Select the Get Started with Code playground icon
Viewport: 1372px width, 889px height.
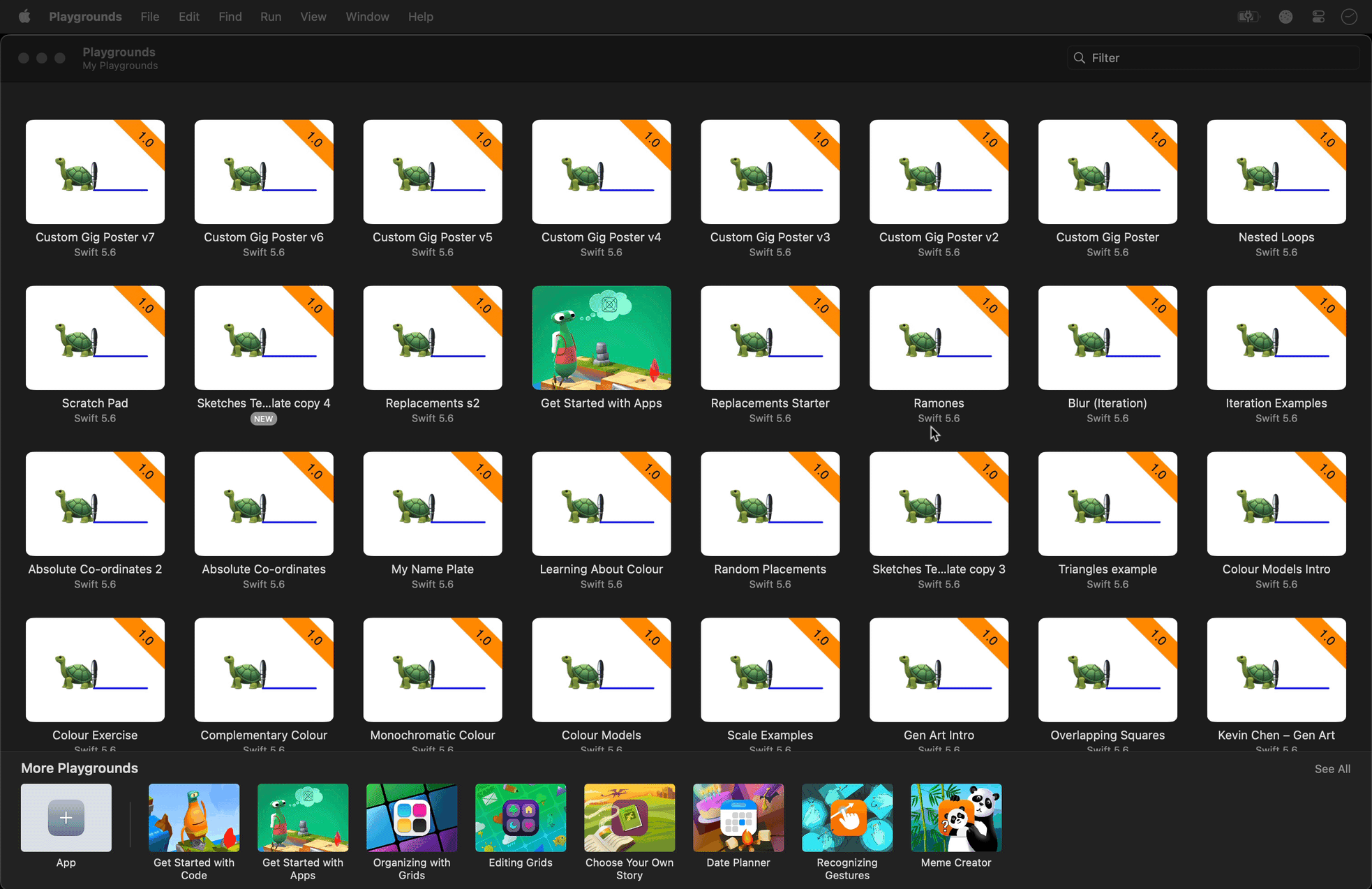pyautogui.click(x=193, y=818)
